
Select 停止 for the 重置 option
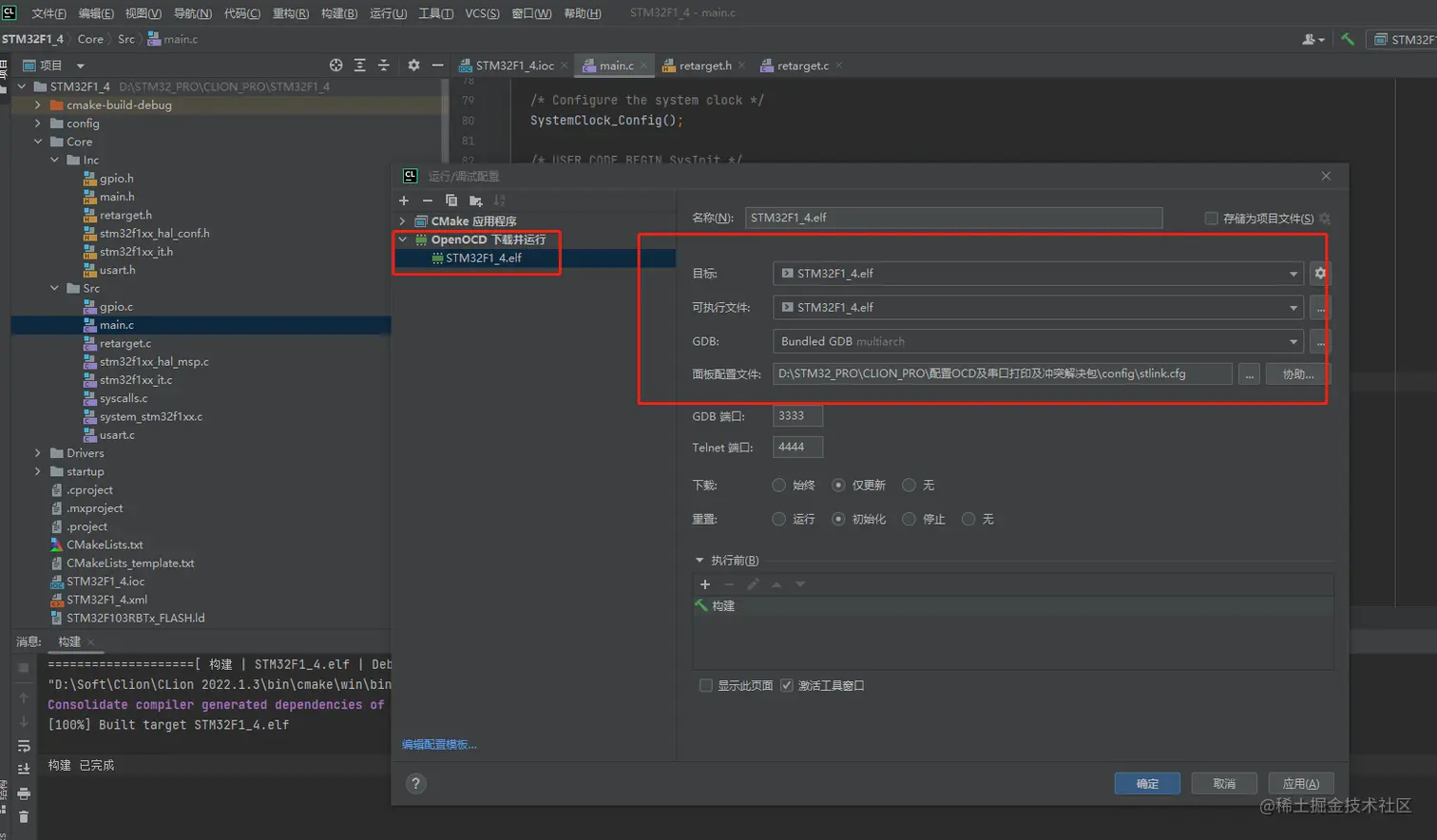click(909, 519)
